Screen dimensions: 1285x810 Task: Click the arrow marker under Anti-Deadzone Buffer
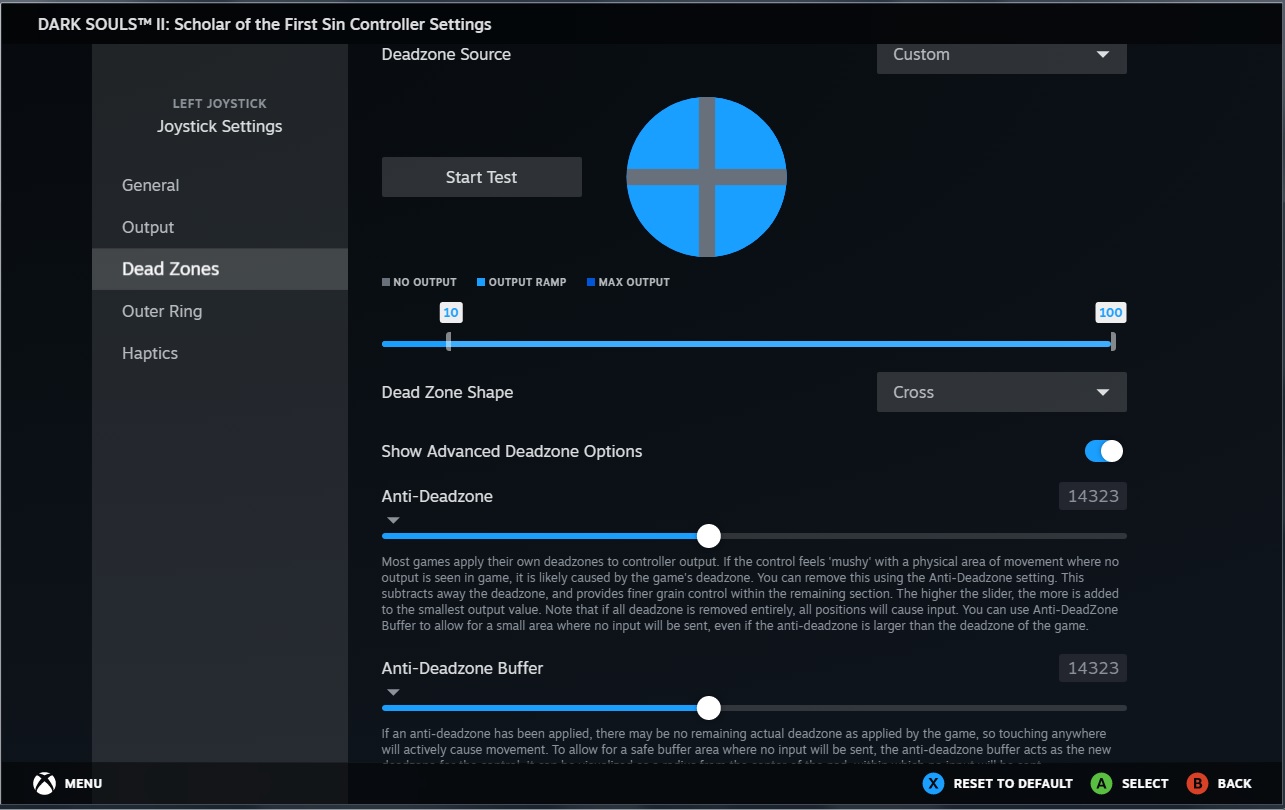point(393,692)
